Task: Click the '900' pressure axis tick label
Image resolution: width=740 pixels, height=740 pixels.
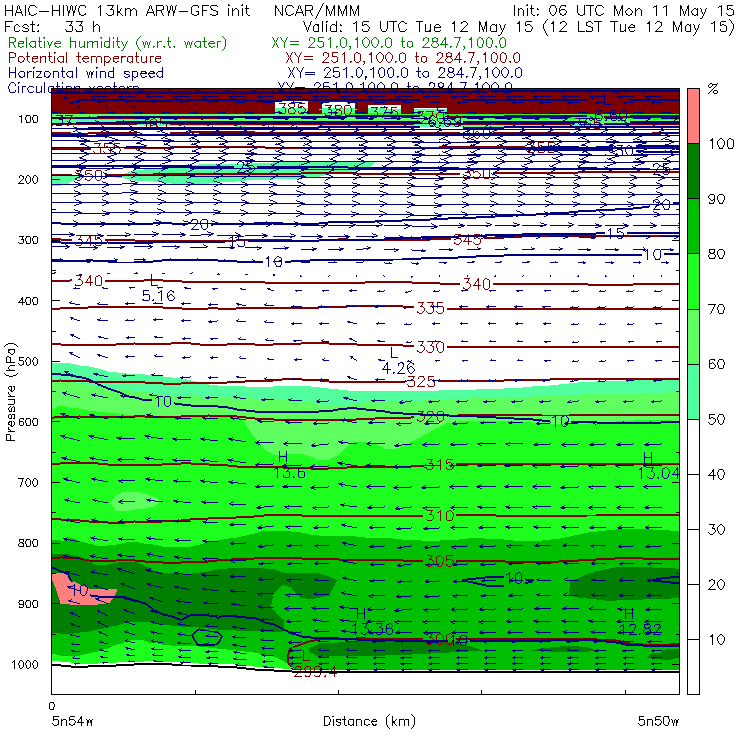Action: click(x=28, y=604)
